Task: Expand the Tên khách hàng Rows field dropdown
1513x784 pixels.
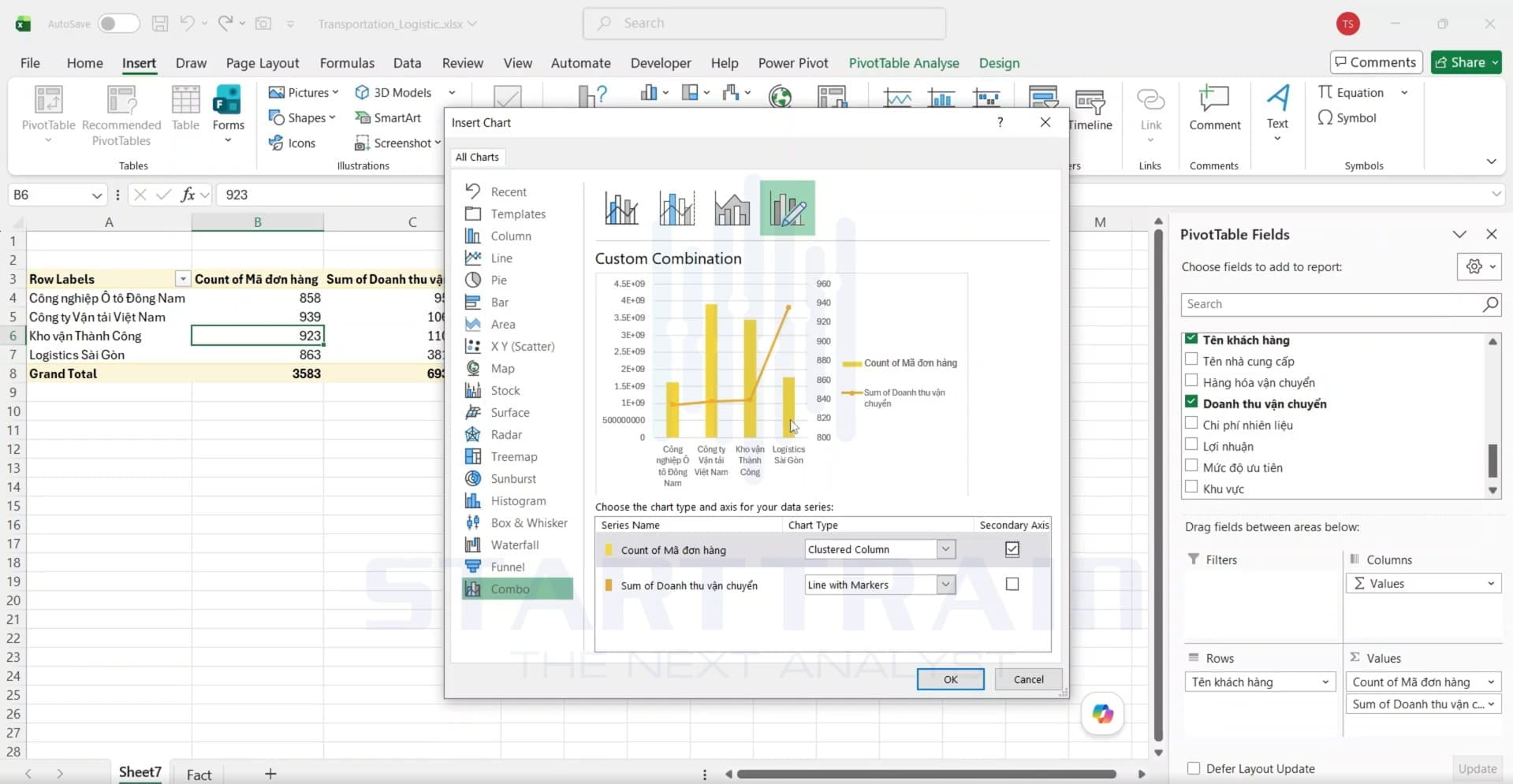Action: [x=1325, y=682]
